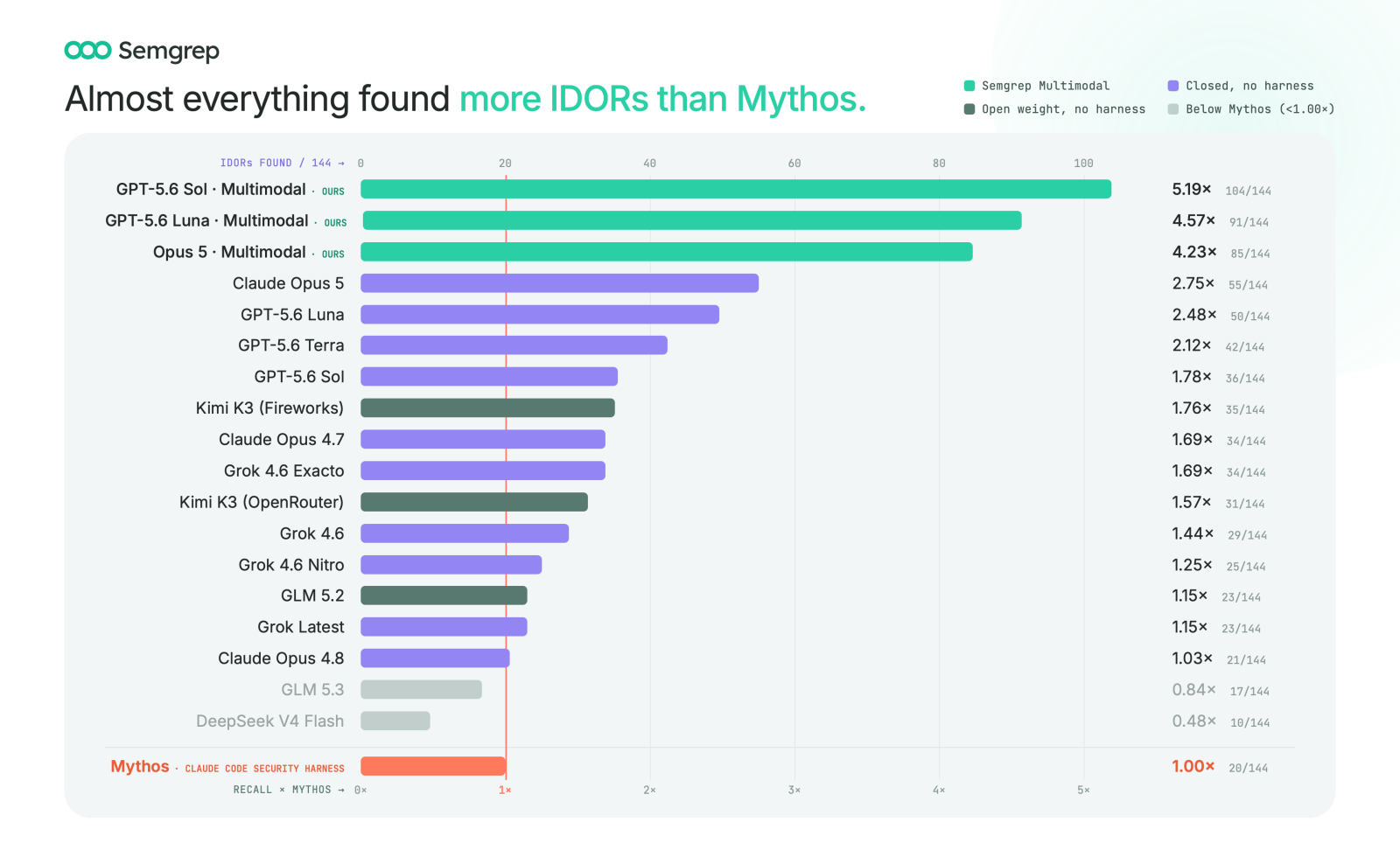Click the 'CLAUDE CODE SECURITY HARNESS' text
The height and width of the screenshot is (850, 1400).
tap(264, 769)
